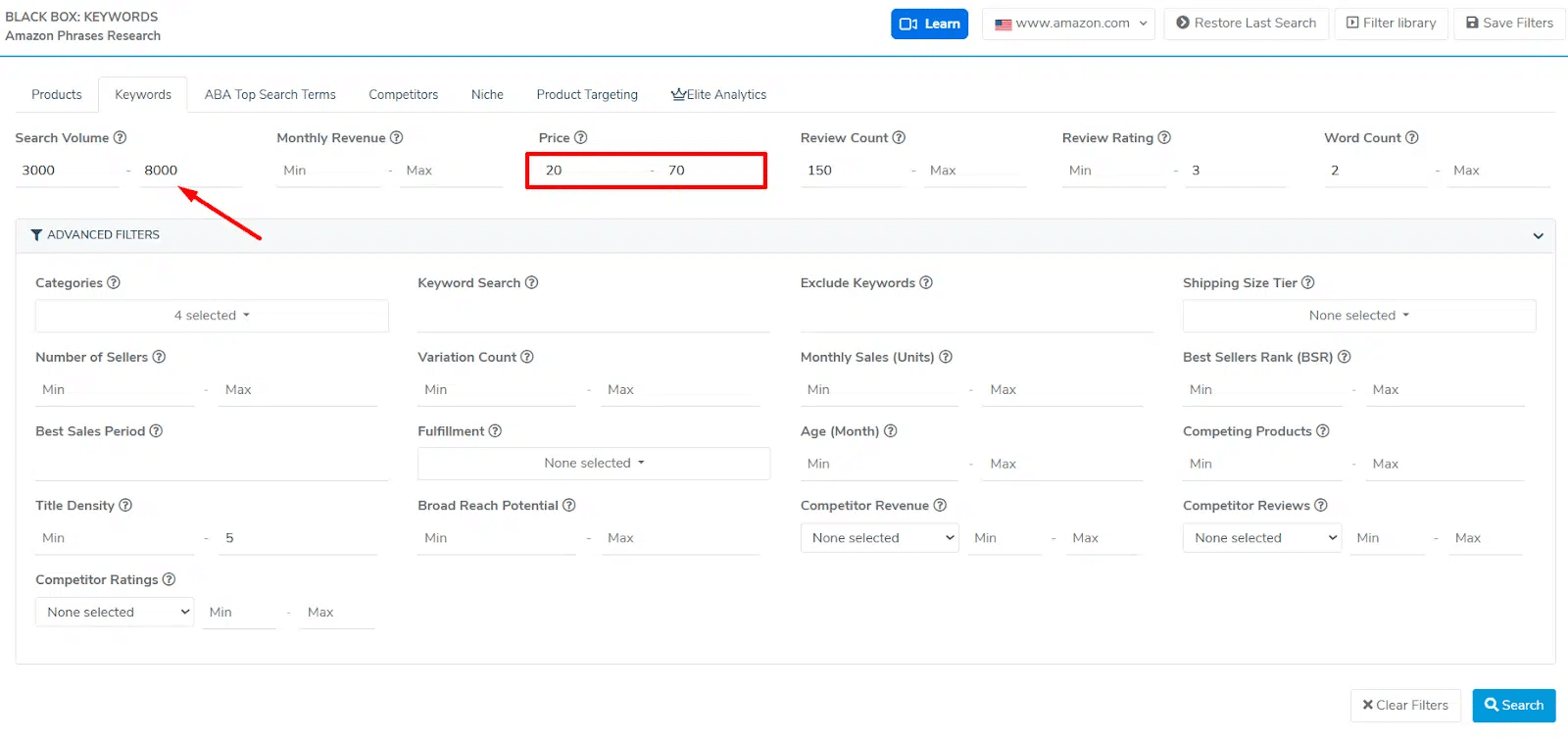Click the info icon beside Exclude Keywords
Image resolution: width=1568 pixels, height=742 pixels.
[x=926, y=283]
